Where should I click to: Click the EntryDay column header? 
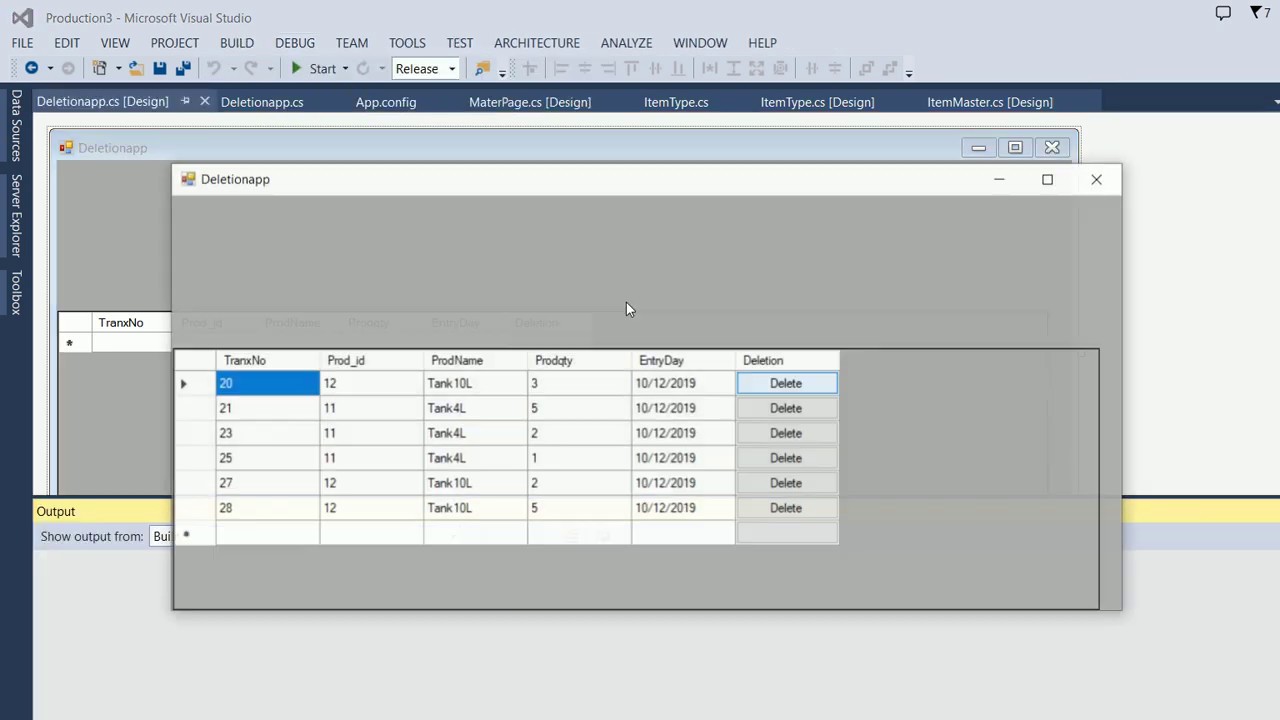pos(683,360)
